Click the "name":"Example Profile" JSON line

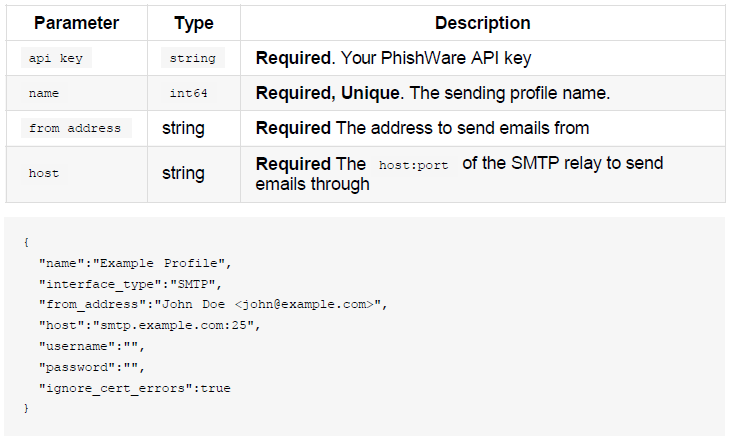coord(135,263)
